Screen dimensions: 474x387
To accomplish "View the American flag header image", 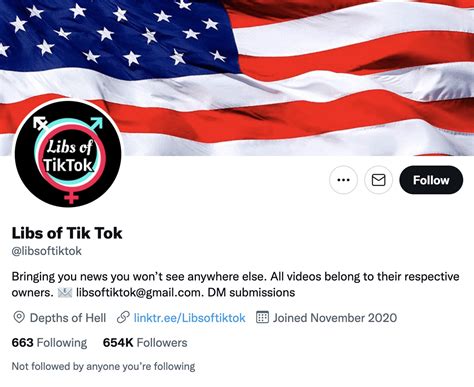I will (x=237, y=78).
